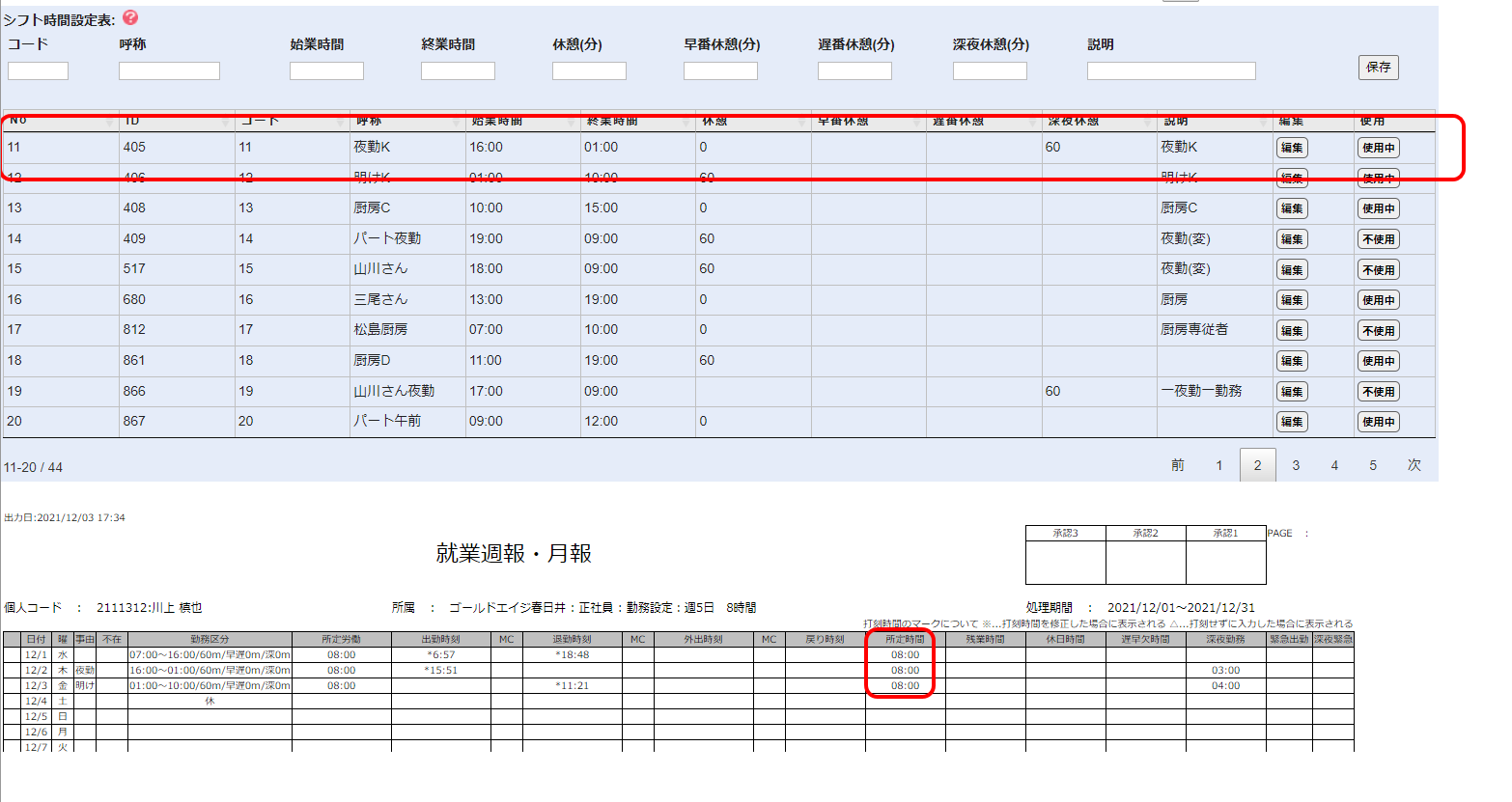Click the 保存 button
The height and width of the screenshot is (802, 1512).
coord(1378,67)
